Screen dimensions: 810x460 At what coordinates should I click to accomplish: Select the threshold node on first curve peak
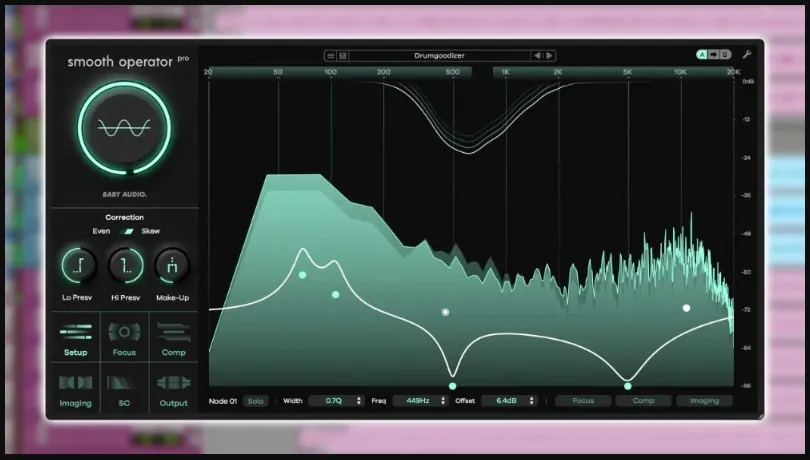pos(303,275)
